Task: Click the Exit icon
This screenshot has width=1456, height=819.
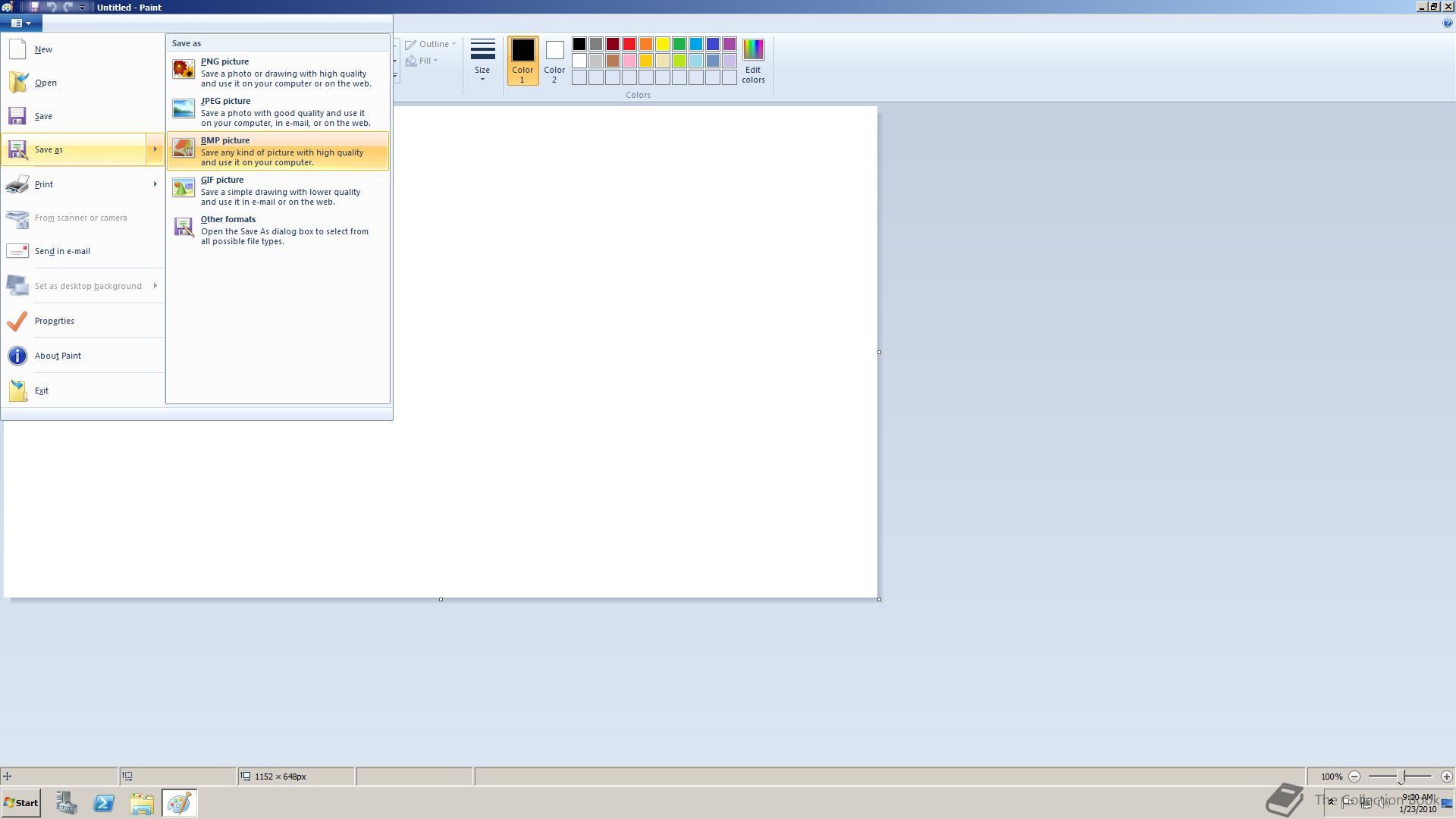Action: click(17, 391)
